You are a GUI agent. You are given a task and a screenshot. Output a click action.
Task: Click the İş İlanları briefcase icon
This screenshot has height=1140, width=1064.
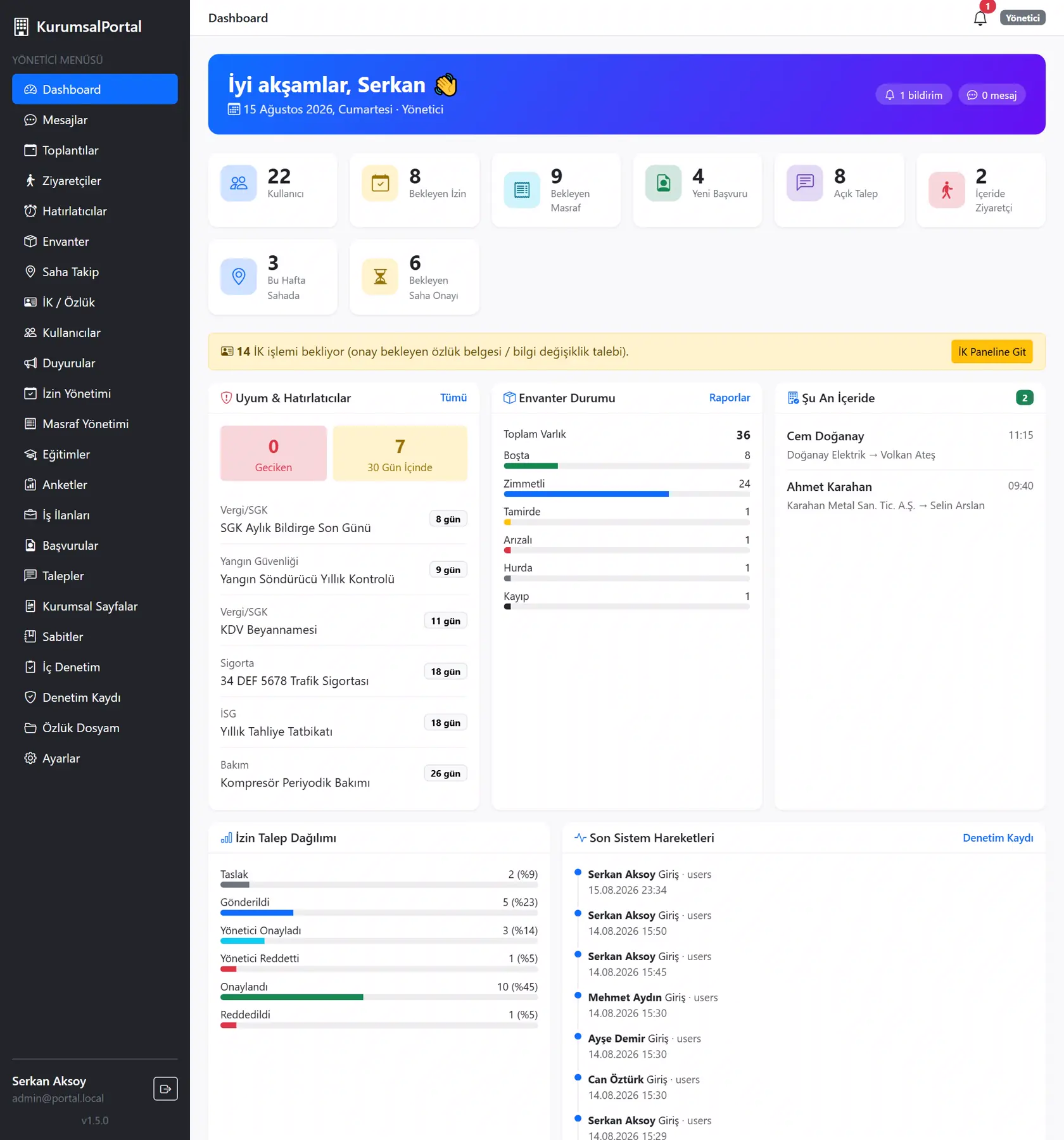30,515
